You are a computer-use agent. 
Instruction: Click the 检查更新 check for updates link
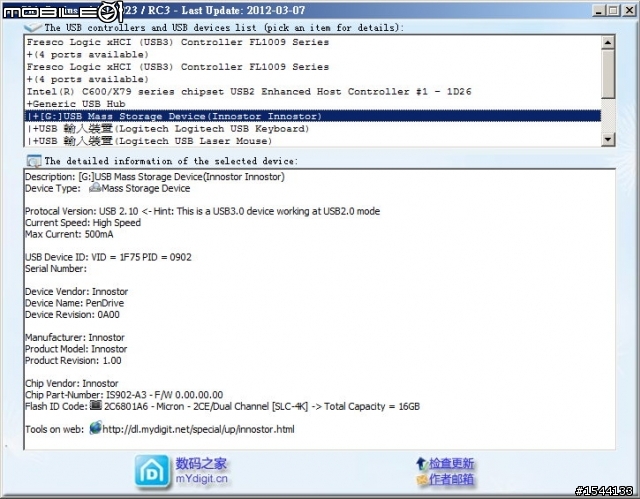(x=451, y=464)
